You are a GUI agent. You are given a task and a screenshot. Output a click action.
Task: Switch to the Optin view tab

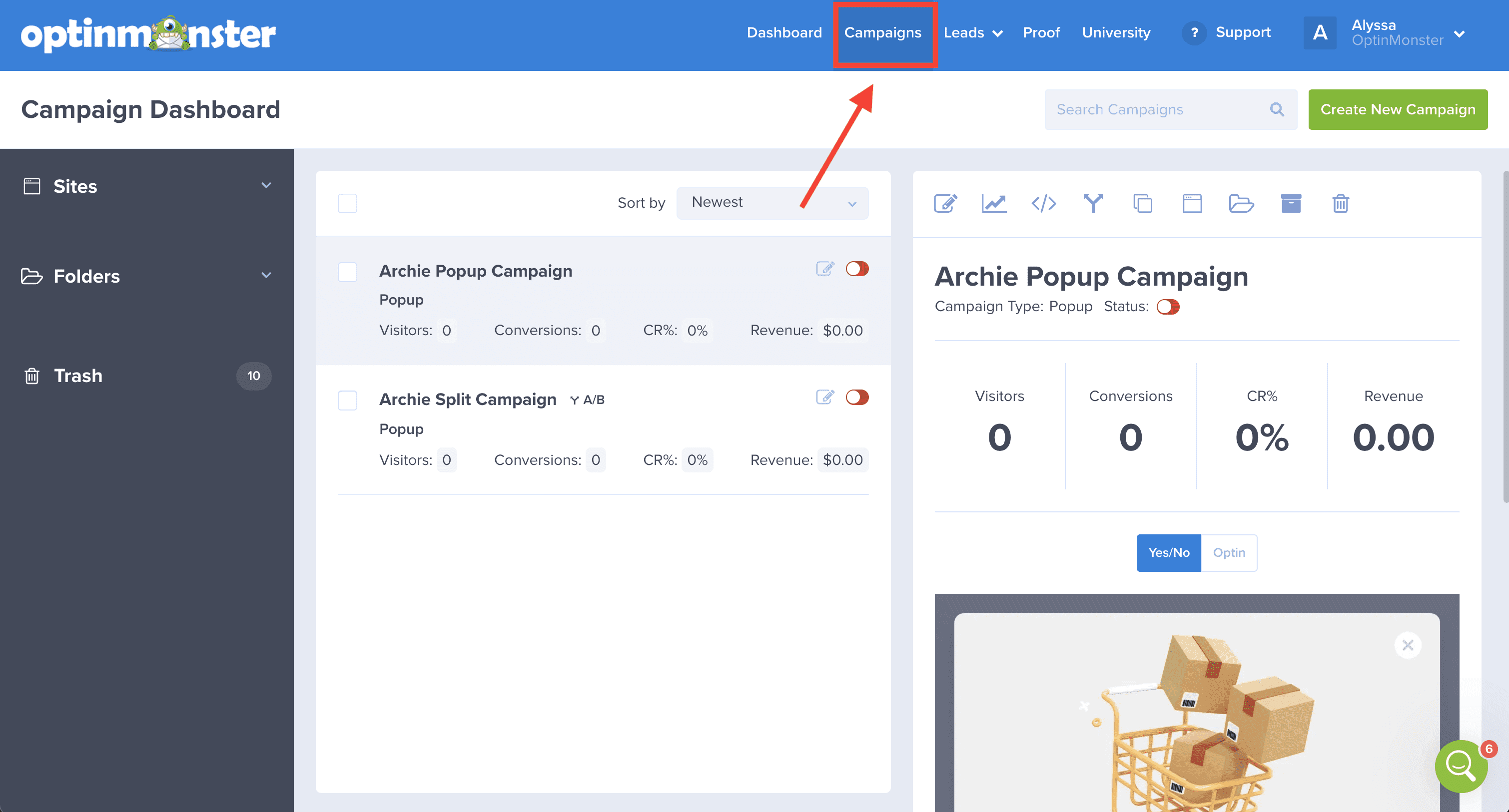tap(1228, 553)
